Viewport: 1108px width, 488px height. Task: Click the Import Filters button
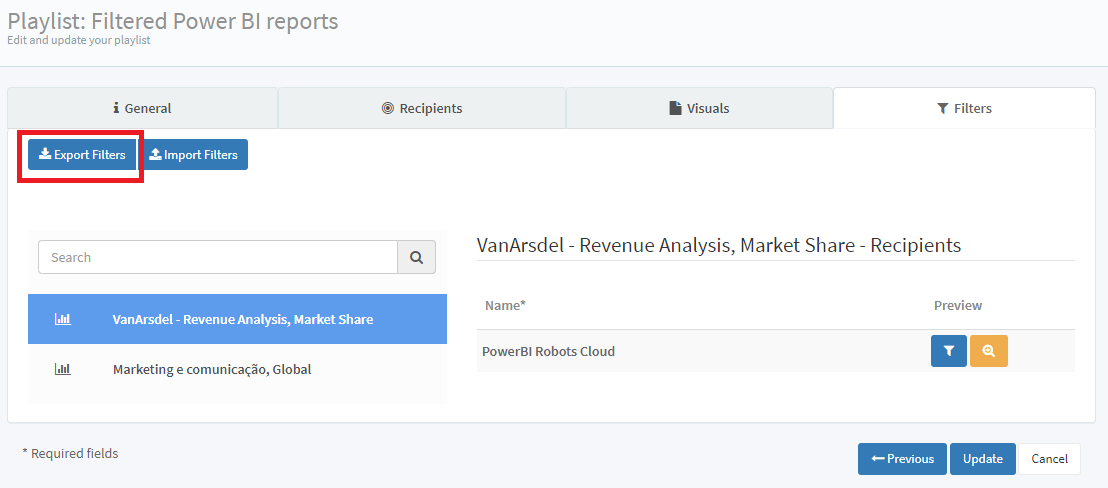pyautogui.click(x=194, y=155)
